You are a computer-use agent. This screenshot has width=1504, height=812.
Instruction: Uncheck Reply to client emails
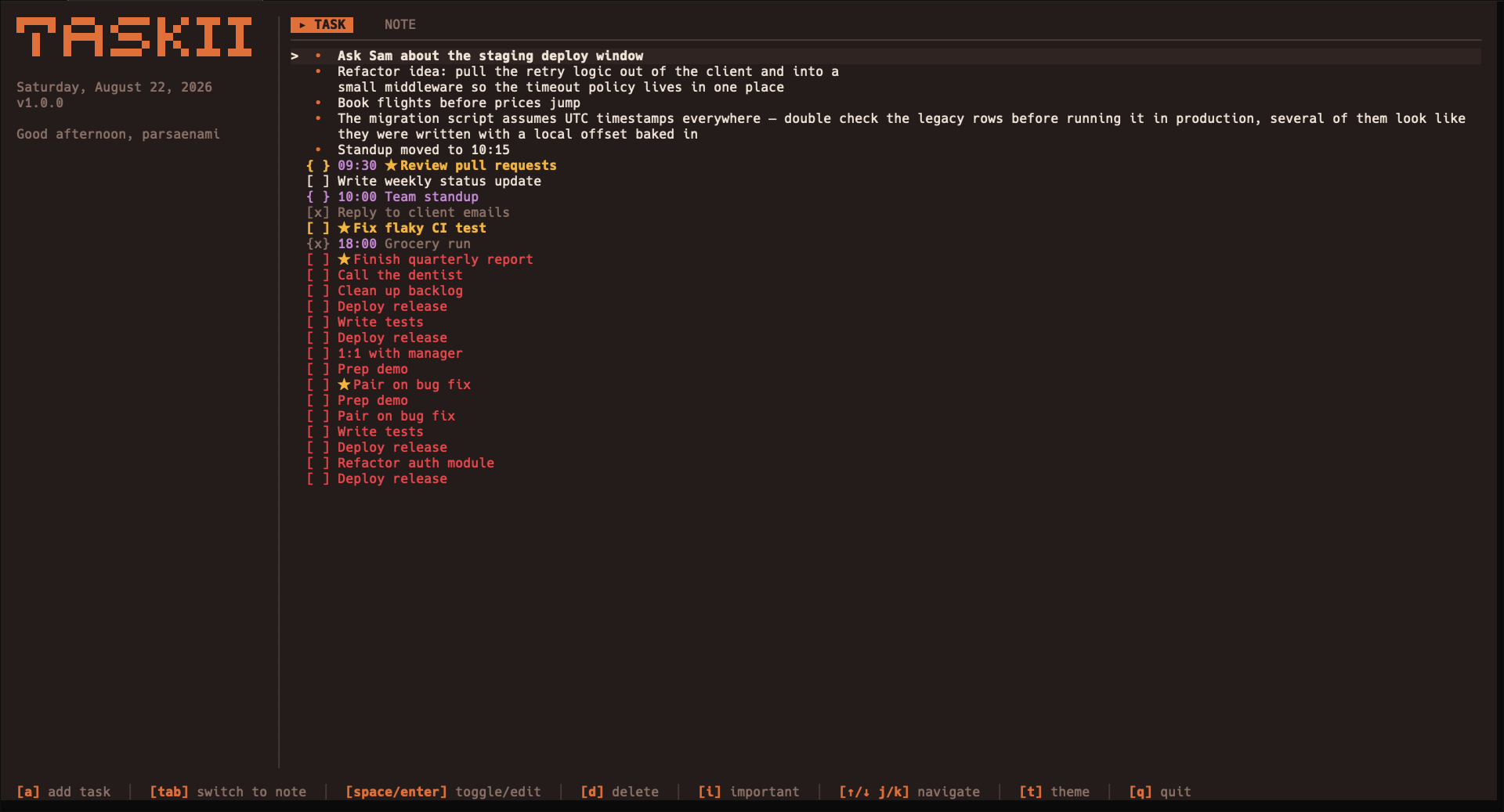pos(318,212)
